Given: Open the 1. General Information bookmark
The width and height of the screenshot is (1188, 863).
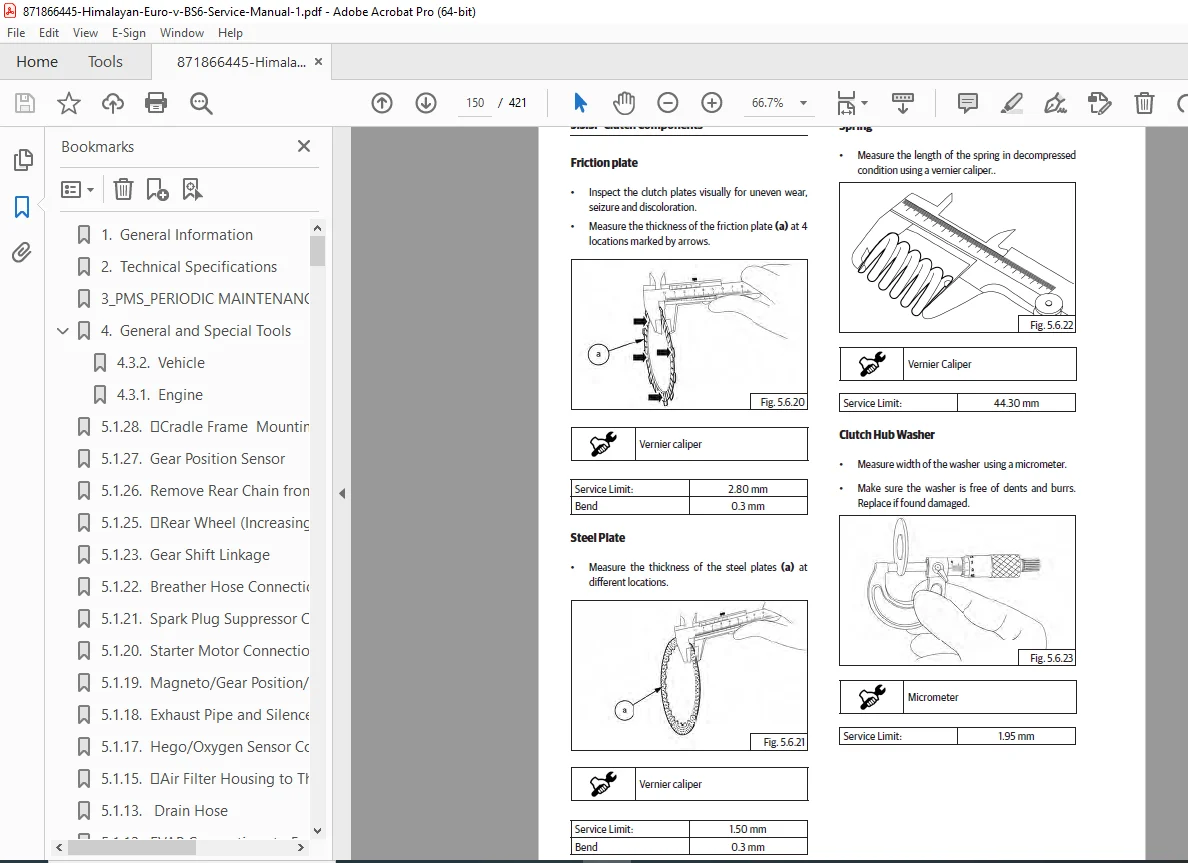Looking at the screenshot, I should 177,235.
